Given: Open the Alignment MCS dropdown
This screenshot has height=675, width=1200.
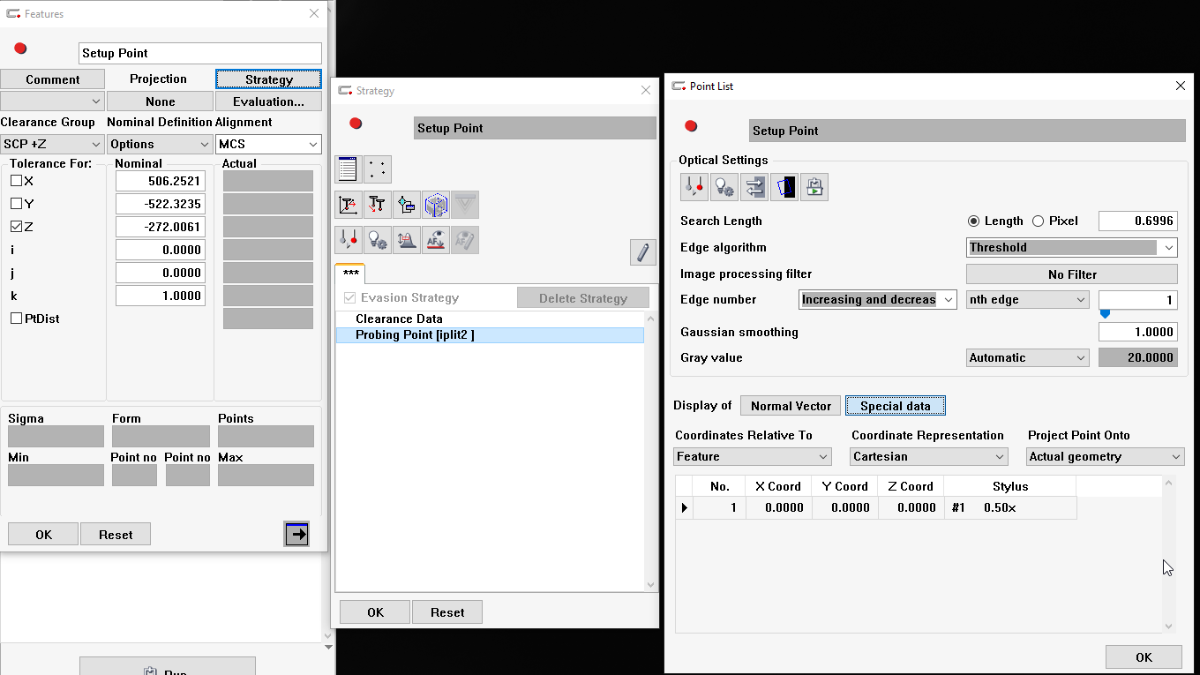Looking at the screenshot, I should (x=268, y=144).
